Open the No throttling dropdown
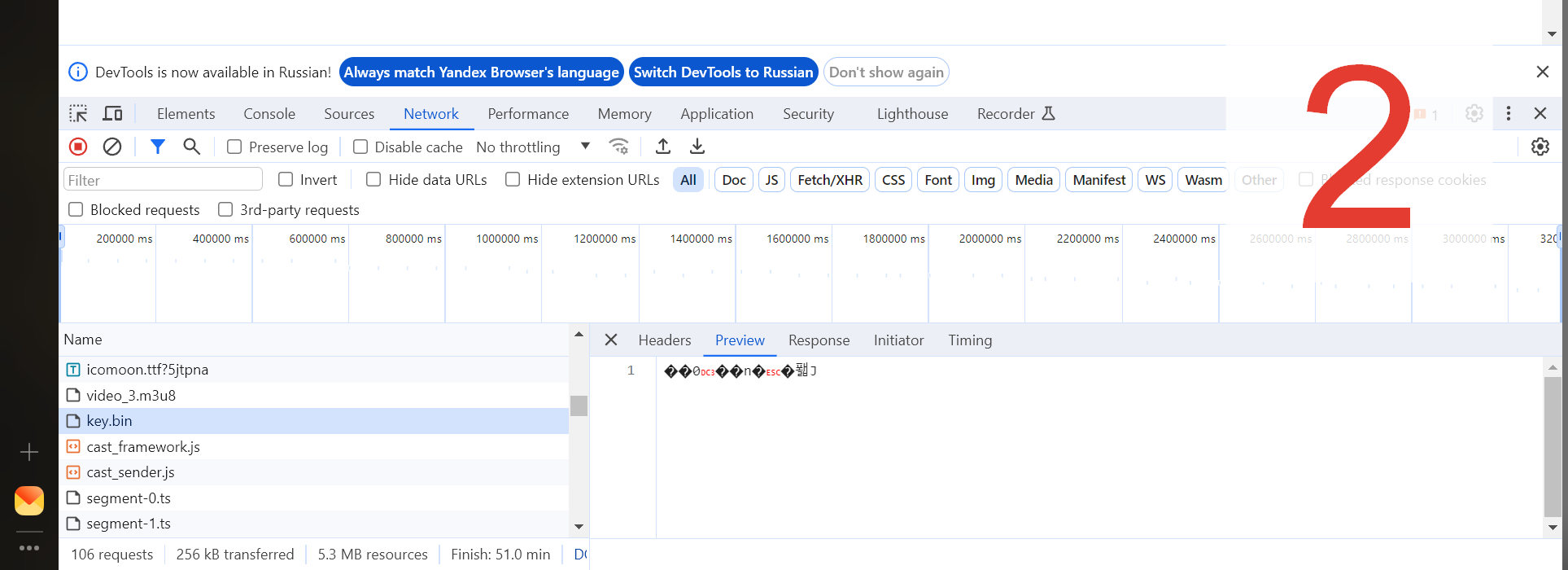Image resolution: width=1568 pixels, height=570 pixels. 533,147
